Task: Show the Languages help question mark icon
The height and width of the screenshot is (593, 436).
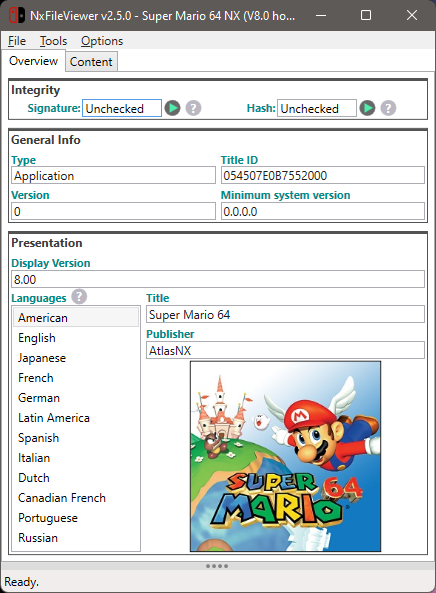Action: (79, 297)
